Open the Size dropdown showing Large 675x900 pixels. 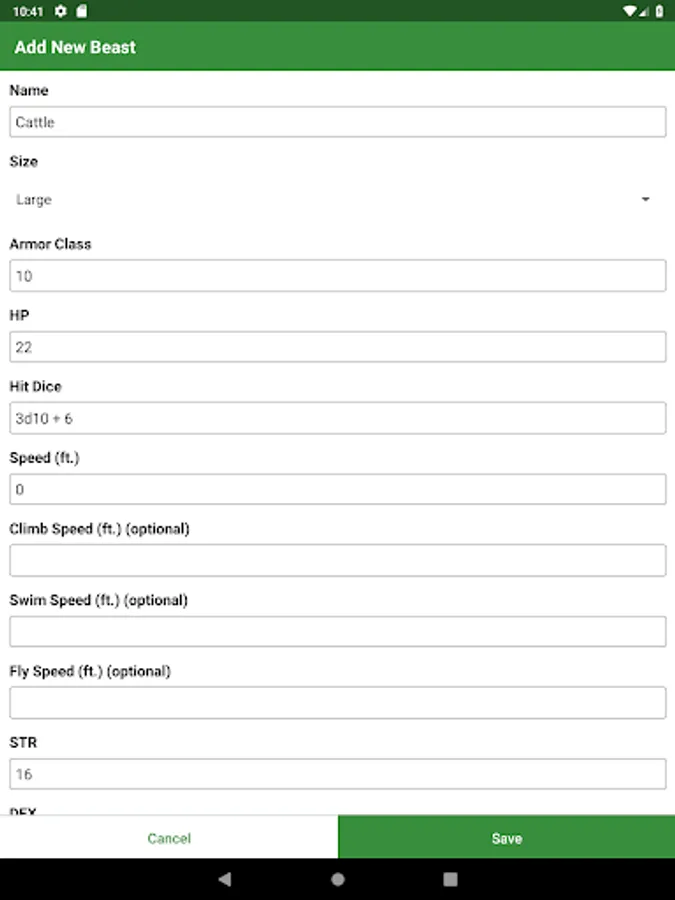pyautogui.click(x=330, y=200)
